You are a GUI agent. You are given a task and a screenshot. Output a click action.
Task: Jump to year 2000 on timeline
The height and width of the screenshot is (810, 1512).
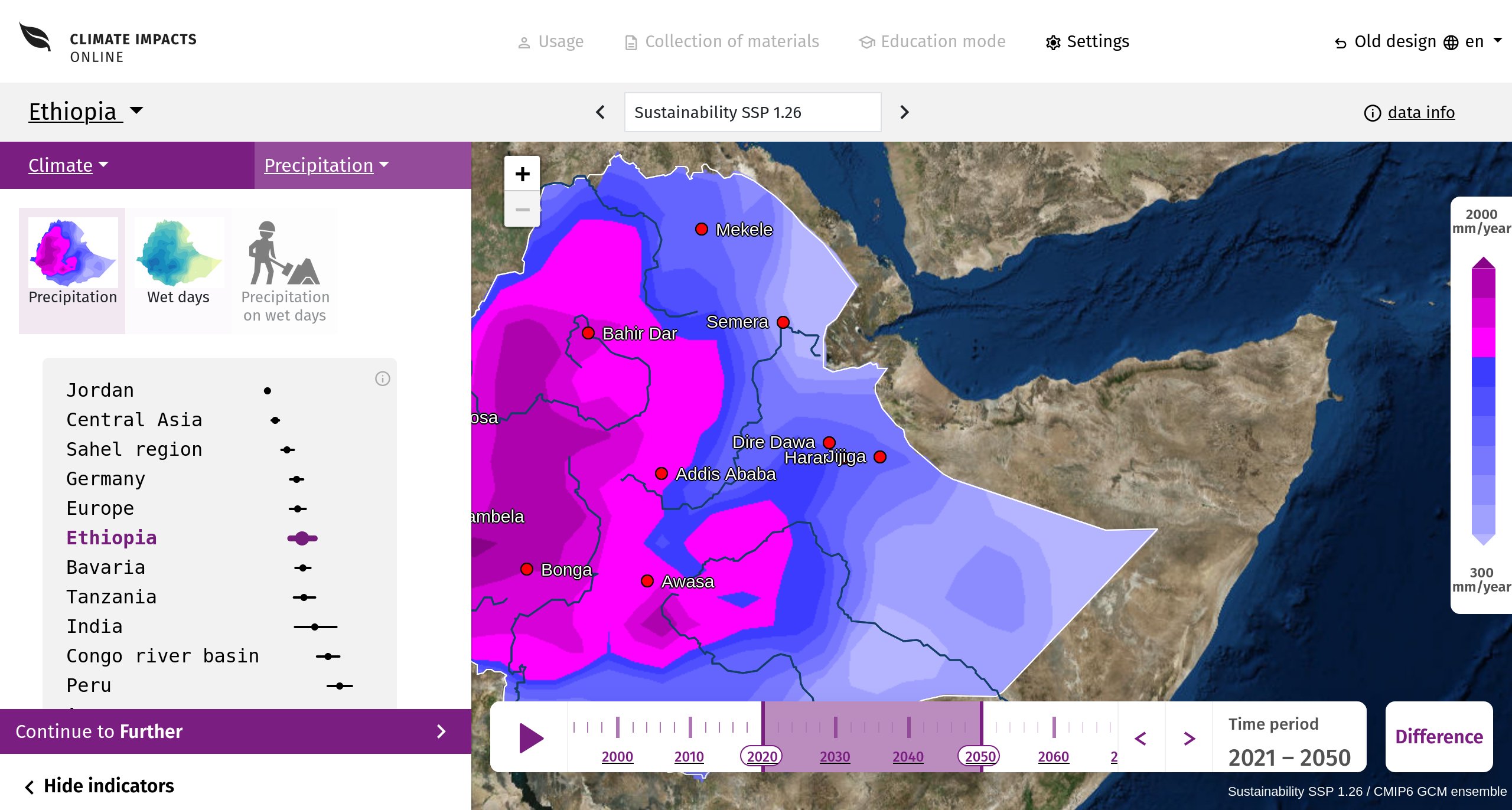click(617, 757)
